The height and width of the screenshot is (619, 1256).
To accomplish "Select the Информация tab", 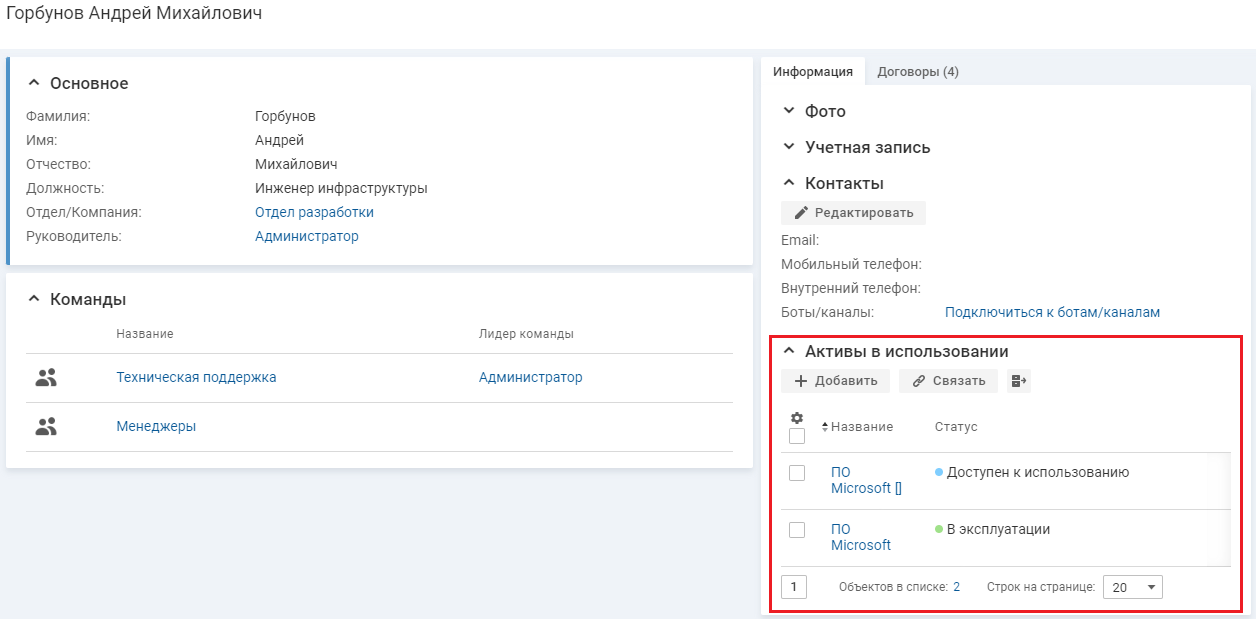I will point(812,72).
